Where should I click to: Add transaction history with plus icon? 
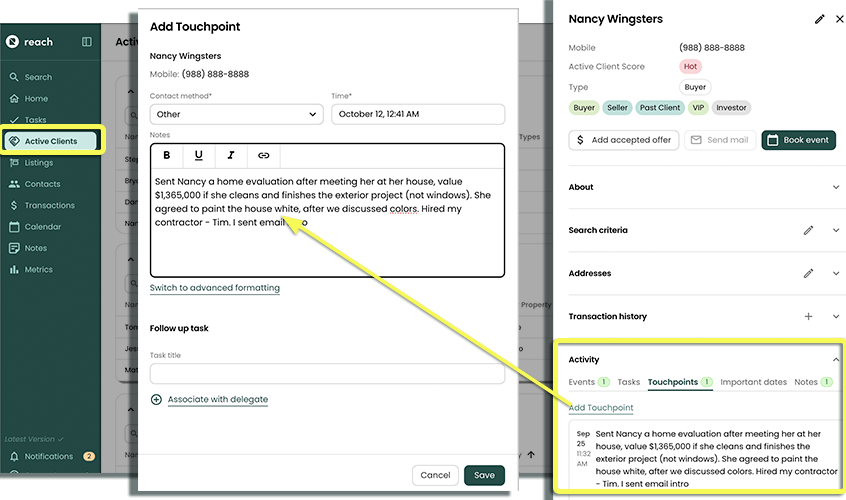coord(808,317)
